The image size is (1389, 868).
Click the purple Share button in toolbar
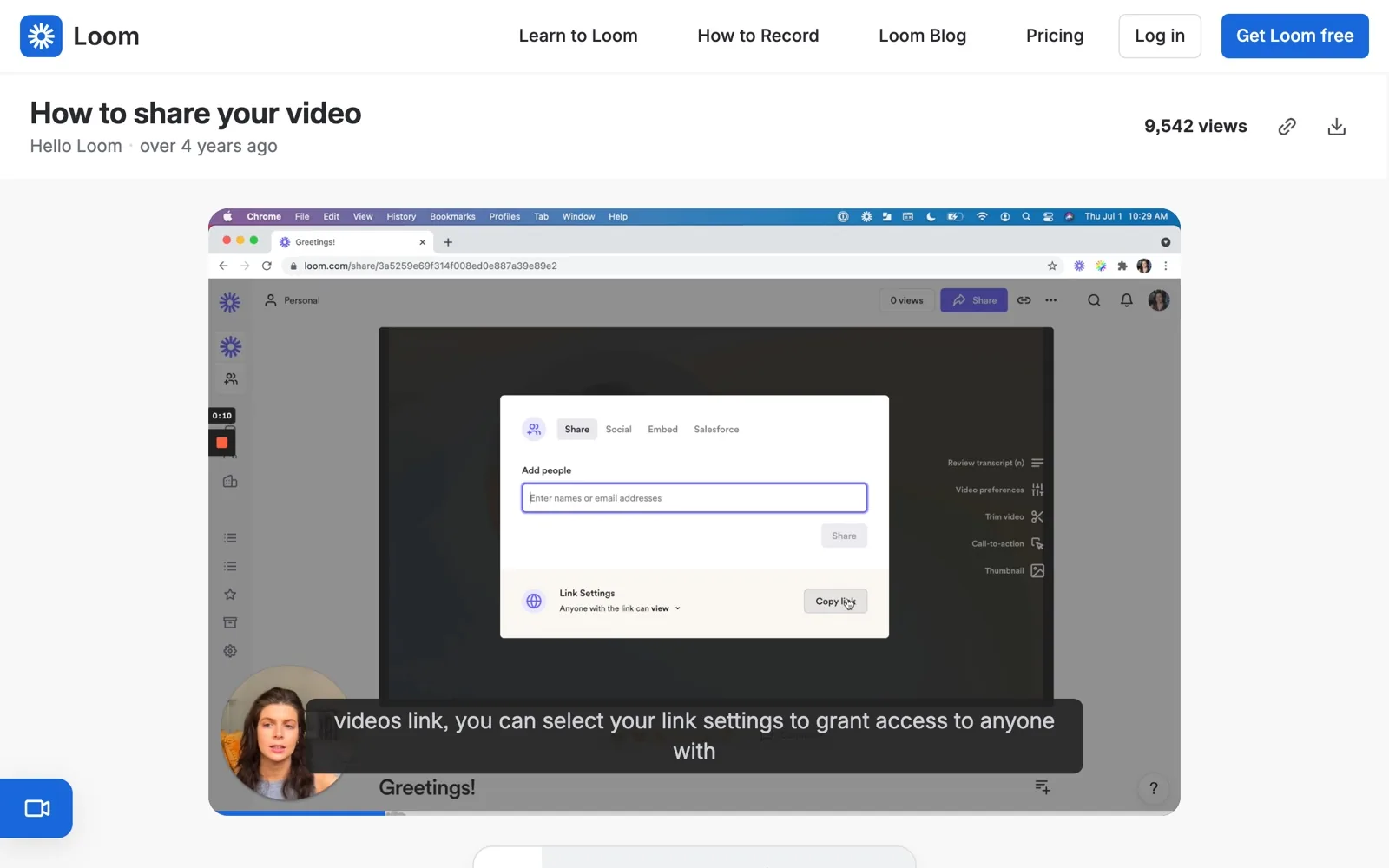coord(974,300)
